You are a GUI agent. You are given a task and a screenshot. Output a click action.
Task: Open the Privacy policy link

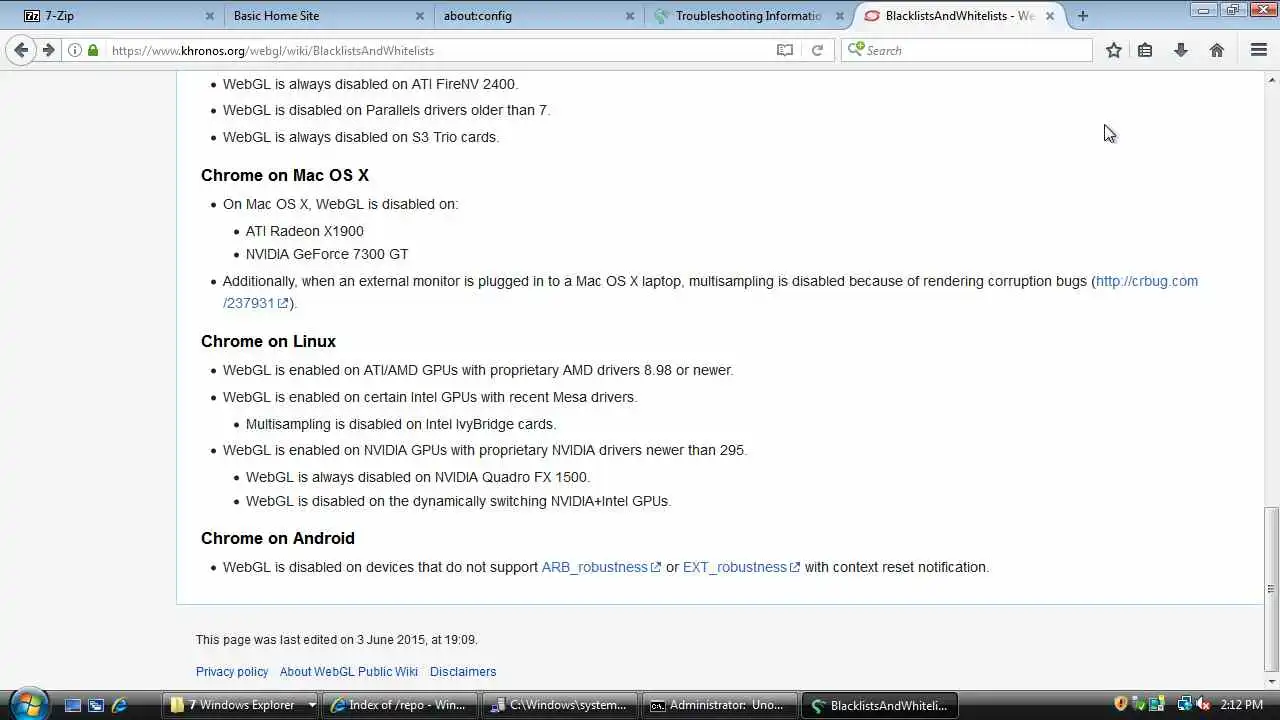tap(232, 672)
